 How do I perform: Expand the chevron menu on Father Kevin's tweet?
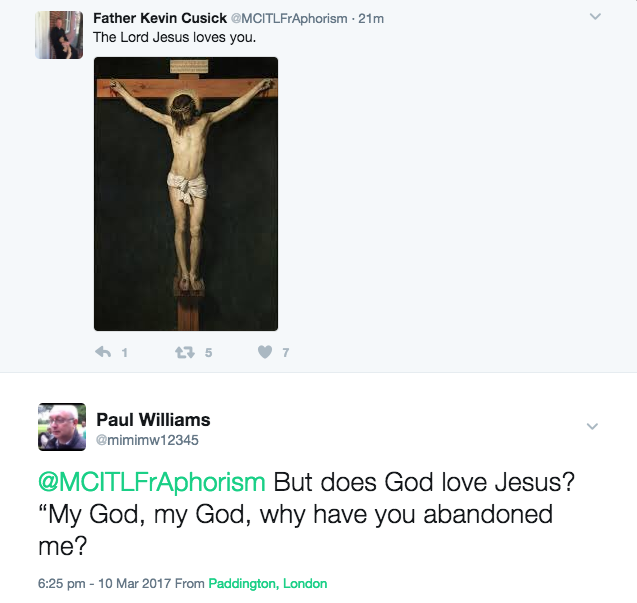pyautogui.click(x=595, y=17)
